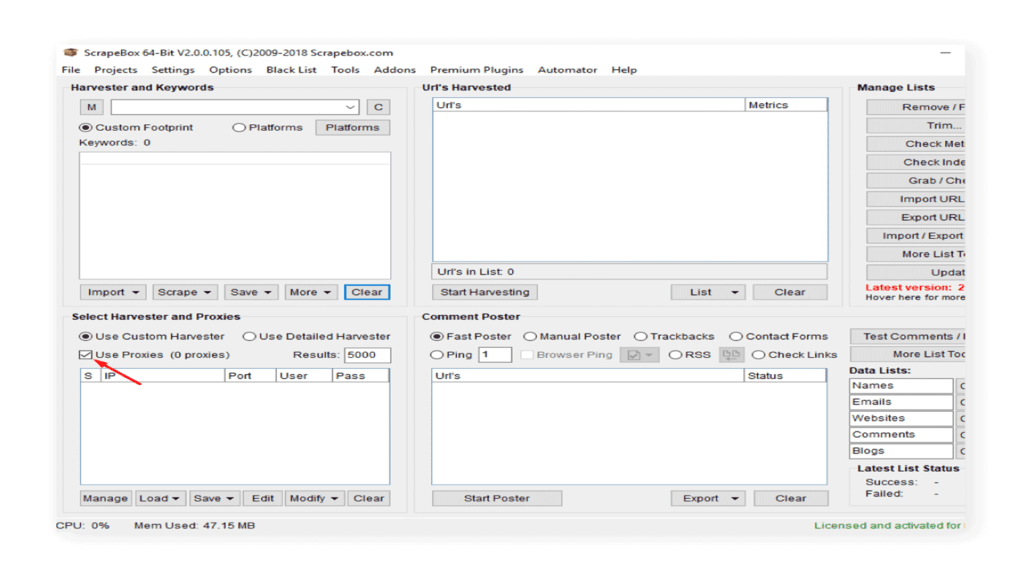
Task: Open the Projects menu
Action: coord(116,70)
